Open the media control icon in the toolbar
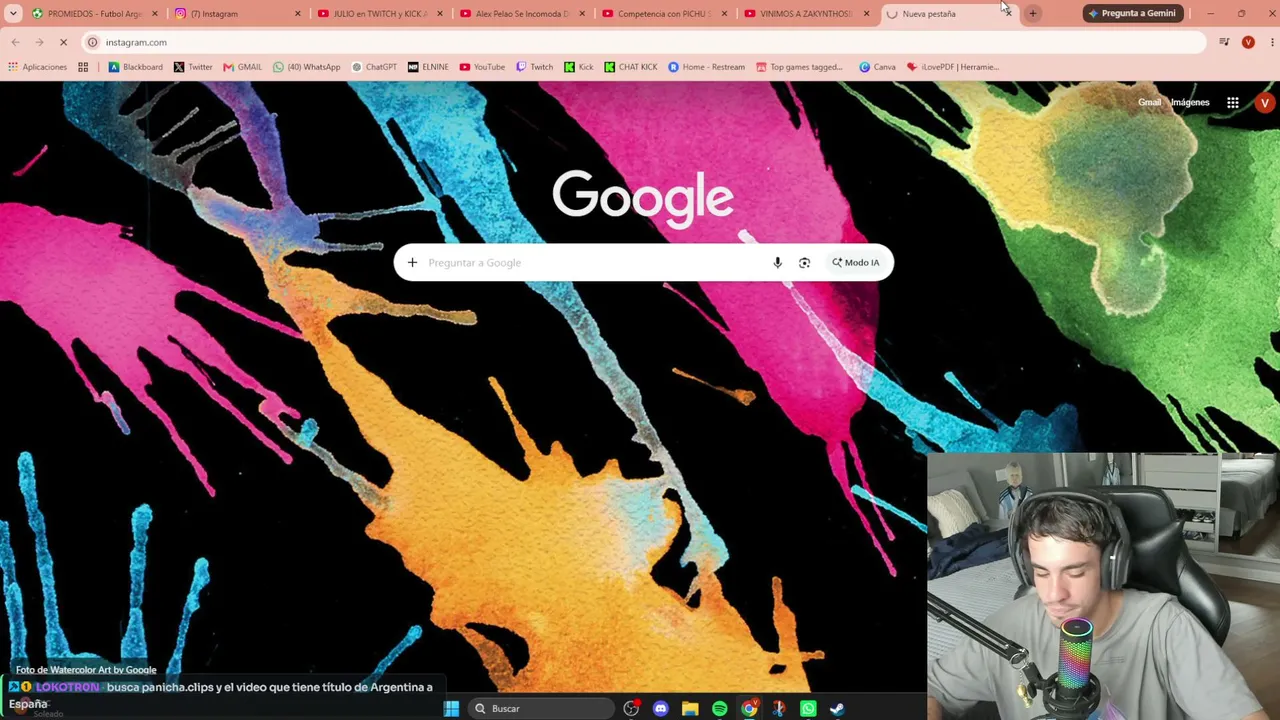Viewport: 1280px width, 720px height. [1224, 42]
